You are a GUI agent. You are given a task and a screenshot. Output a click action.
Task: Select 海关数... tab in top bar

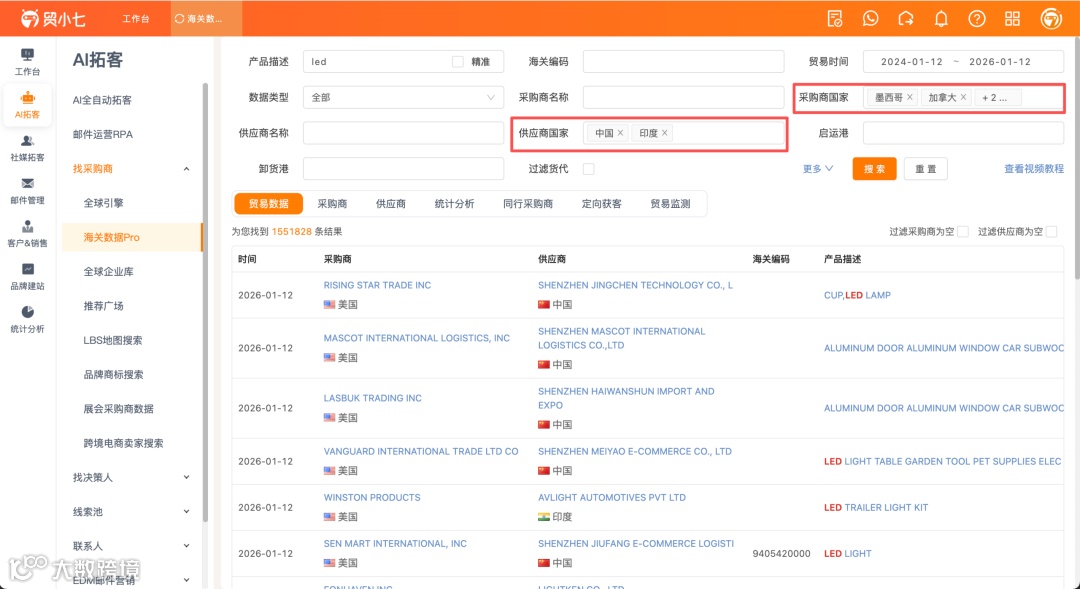point(206,19)
